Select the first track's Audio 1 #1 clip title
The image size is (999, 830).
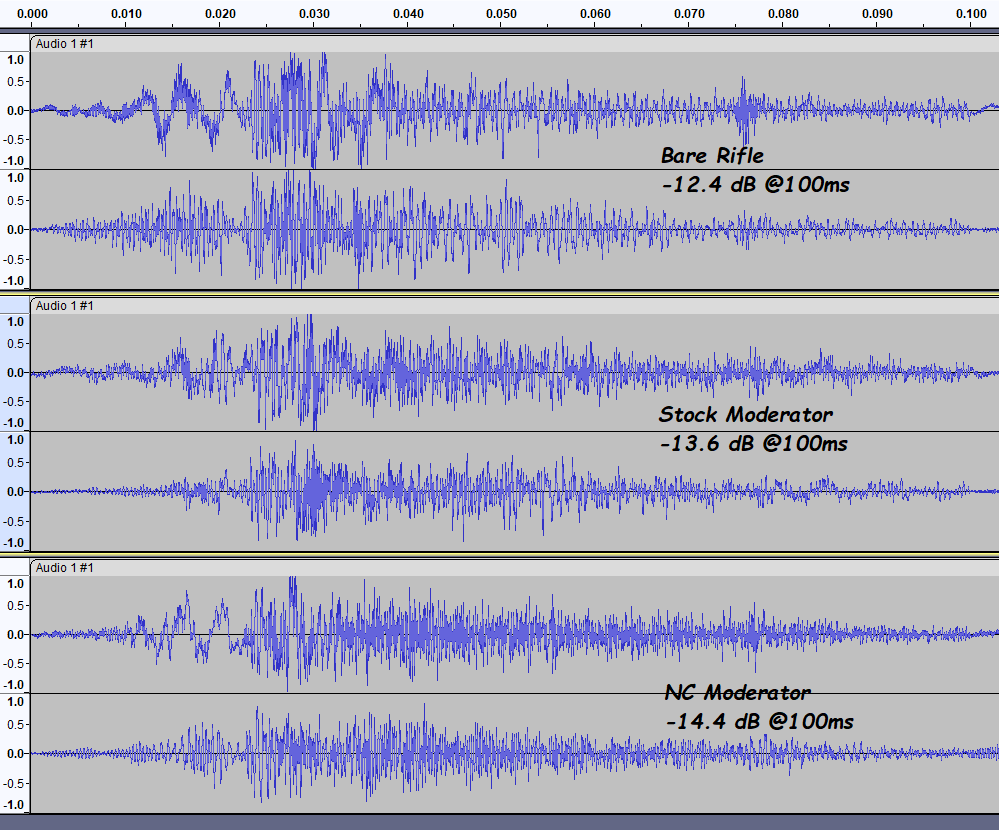(x=64, y=43)
